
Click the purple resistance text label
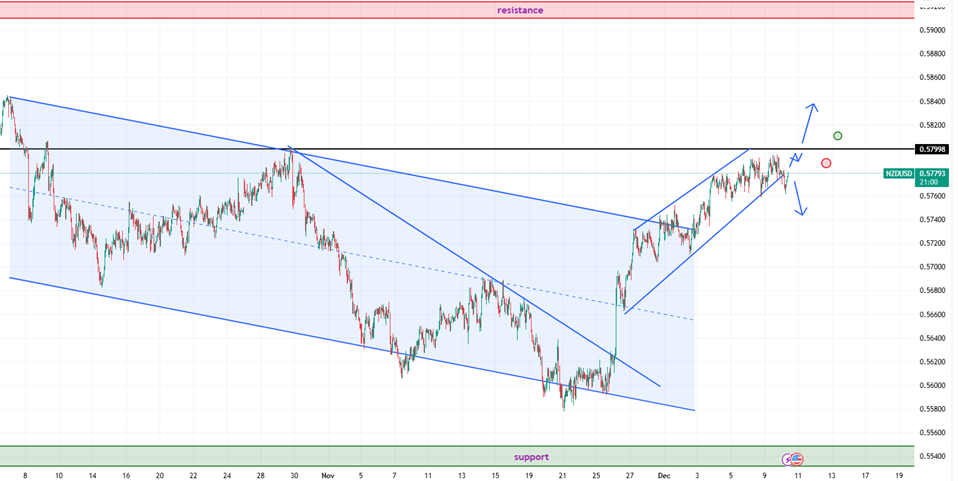520,10
